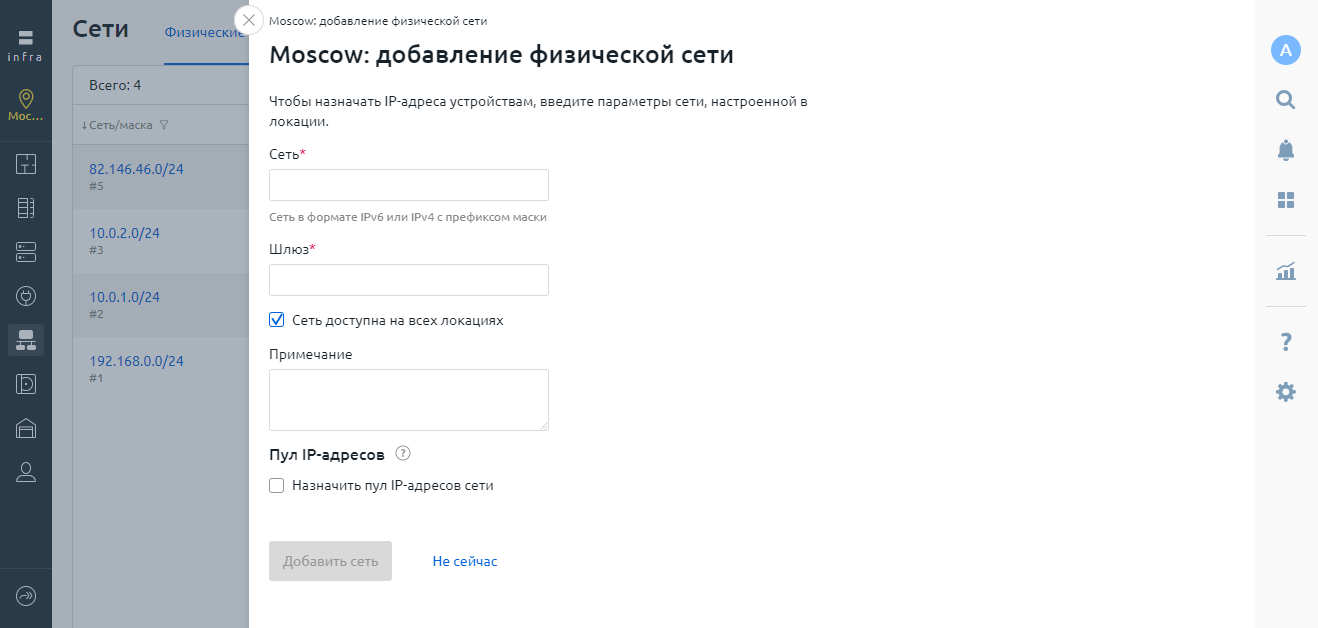Open the search magnifier icon
The image size is (1318, 628).
pyautogui.click(x=1286, y=99)
